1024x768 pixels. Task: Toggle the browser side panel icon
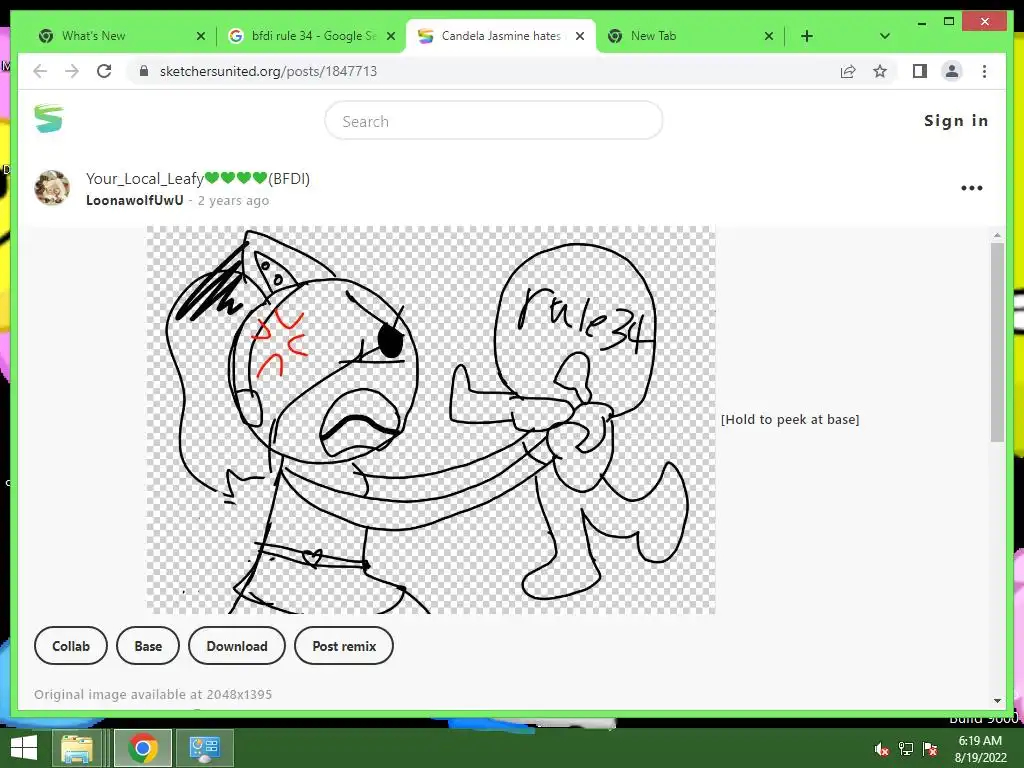coord(920,71)
